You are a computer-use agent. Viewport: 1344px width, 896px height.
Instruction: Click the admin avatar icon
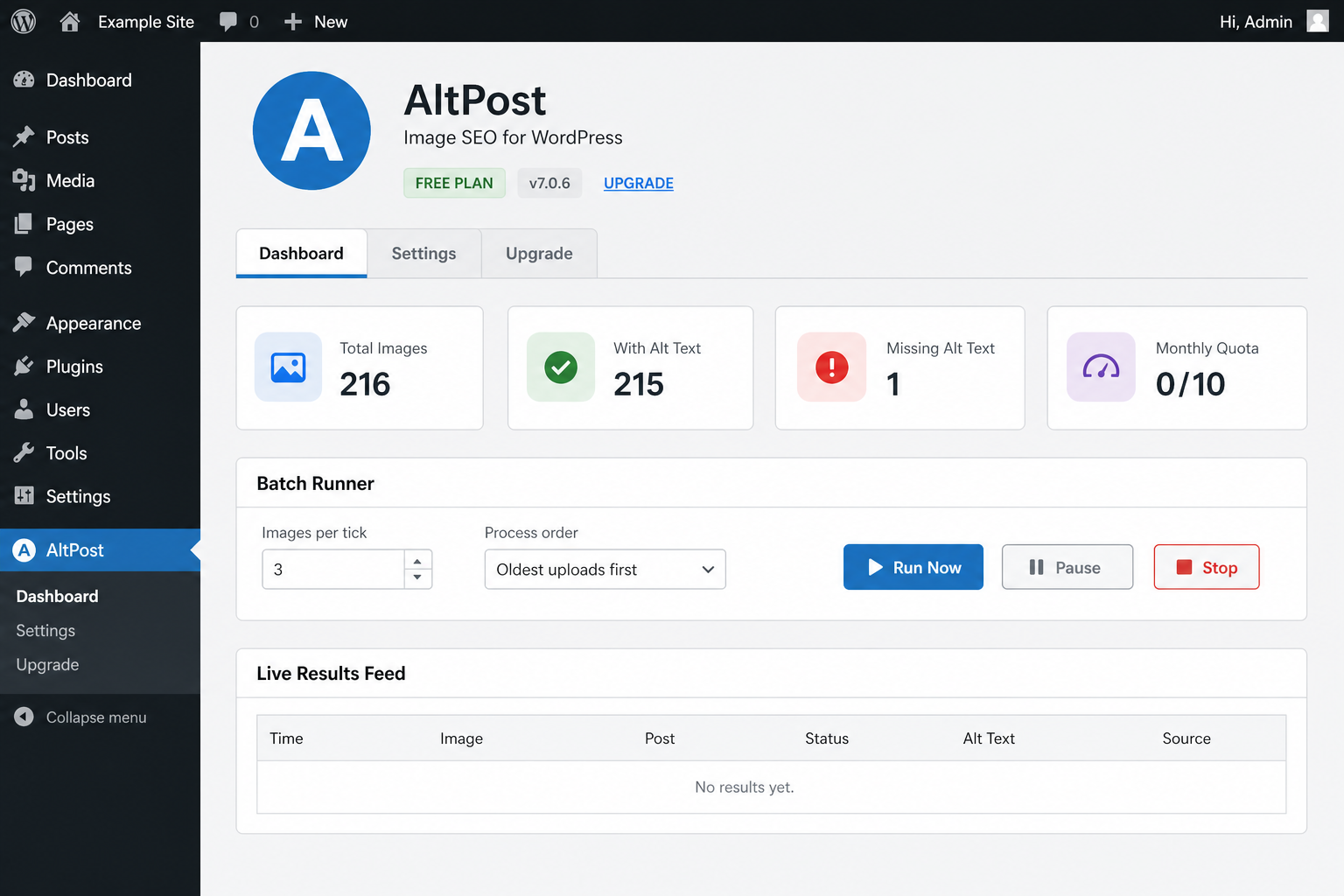pos(1318,21)
